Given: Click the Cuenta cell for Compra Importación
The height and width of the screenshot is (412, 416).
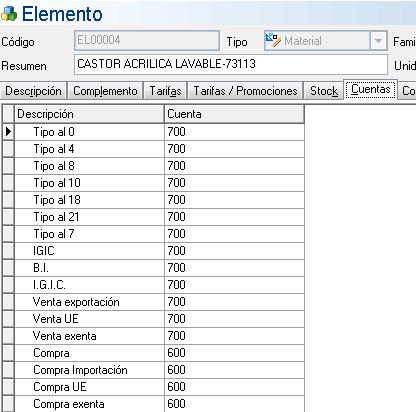Looking at the screenshot, I should pyautogui.click(x=234, y=370).
